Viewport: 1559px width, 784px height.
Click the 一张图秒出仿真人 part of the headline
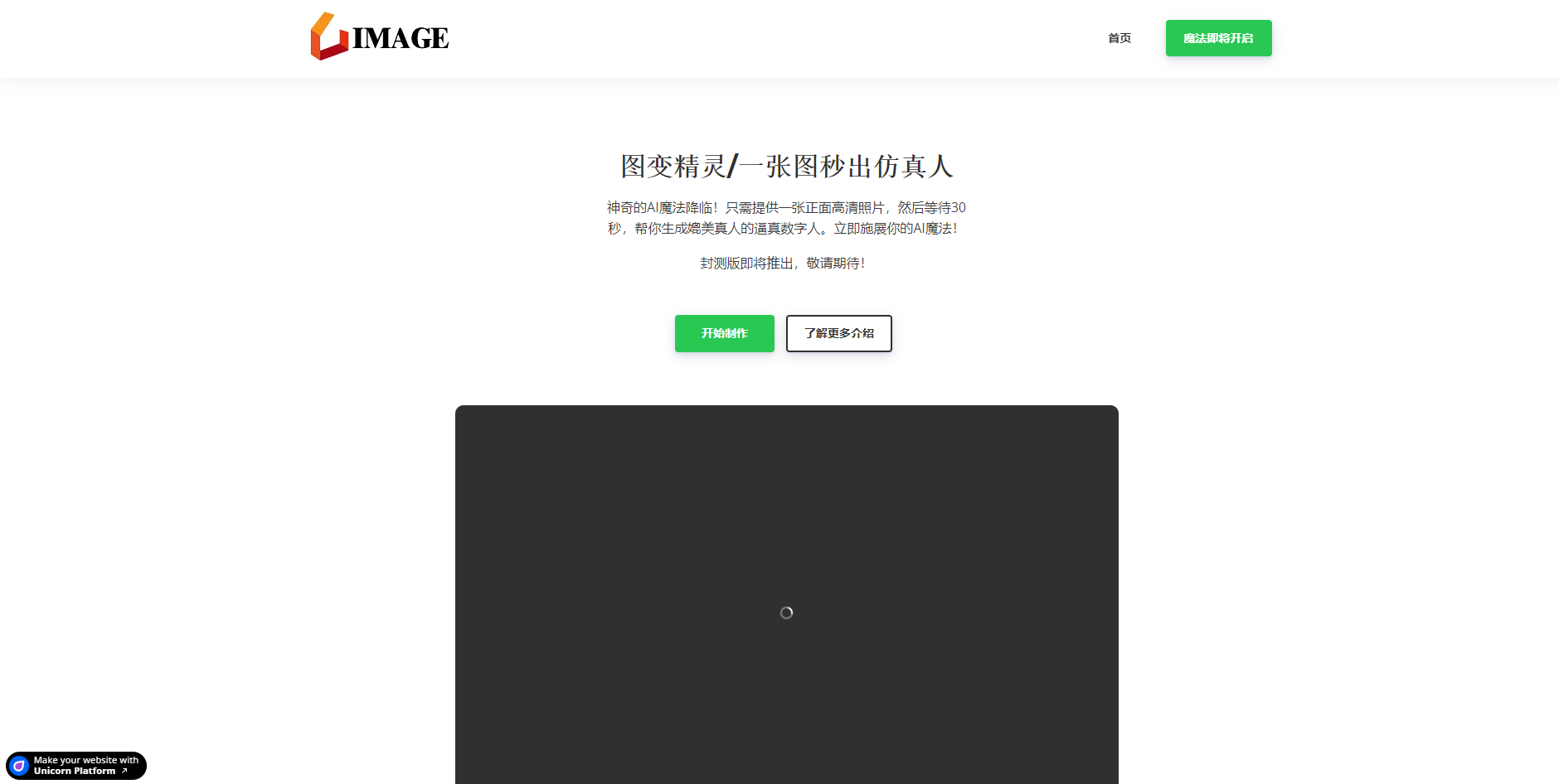pos(846,167)
